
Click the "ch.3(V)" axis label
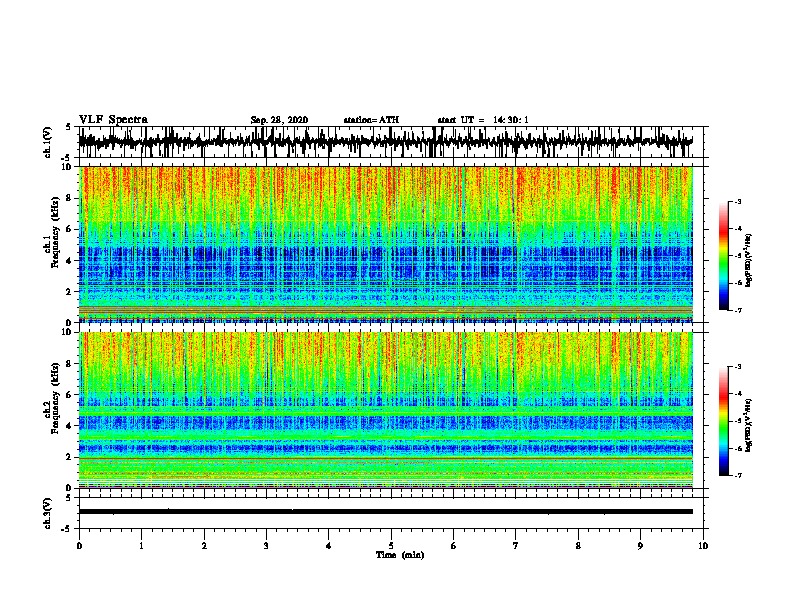(47, 513)
